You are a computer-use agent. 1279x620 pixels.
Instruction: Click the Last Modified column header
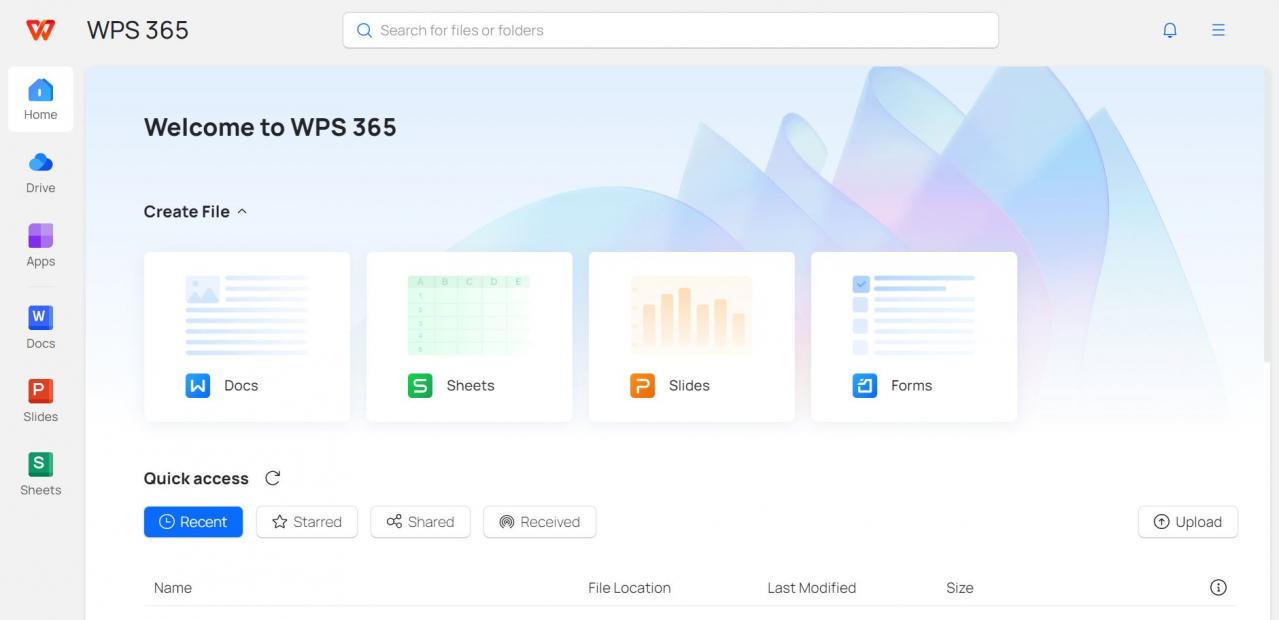[x=811, y=588]
